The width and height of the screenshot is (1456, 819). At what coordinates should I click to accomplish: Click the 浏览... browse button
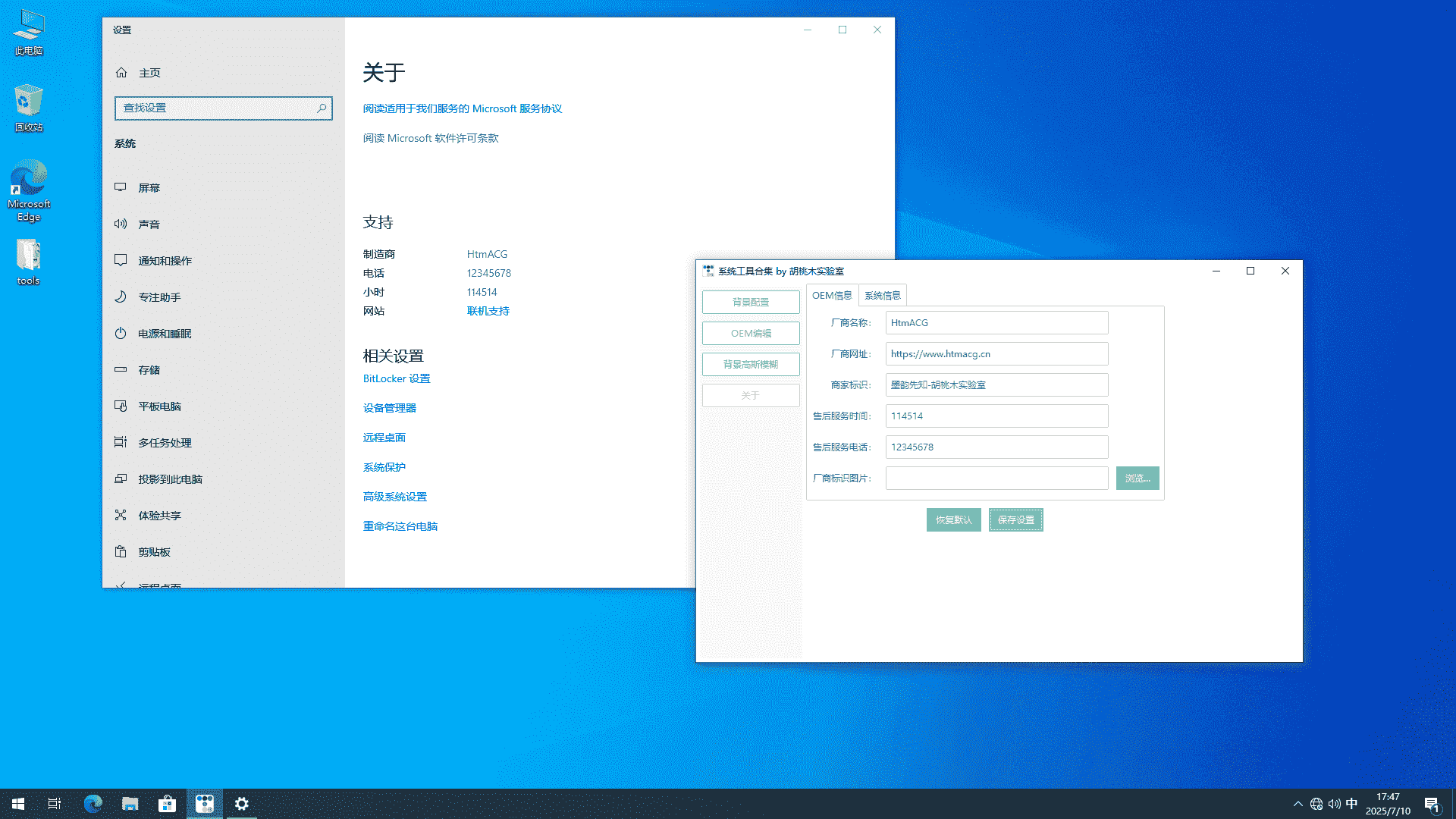1137,478
